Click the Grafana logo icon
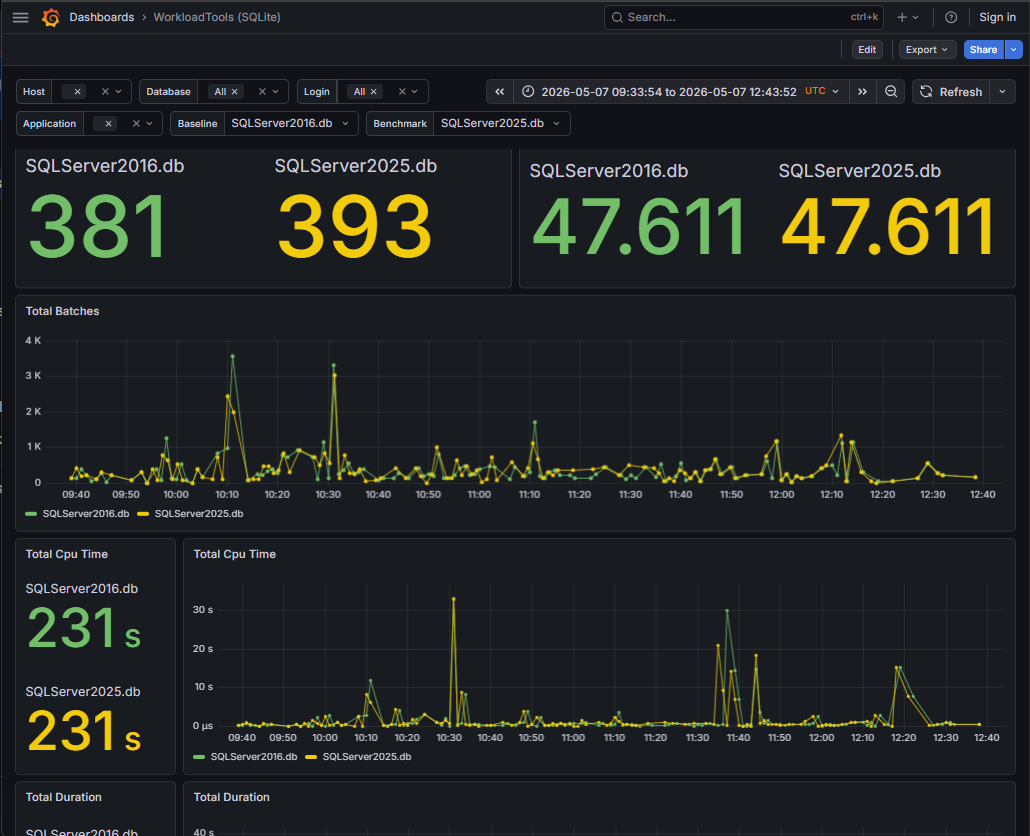Screen dimensions: 1030x836 51,18
